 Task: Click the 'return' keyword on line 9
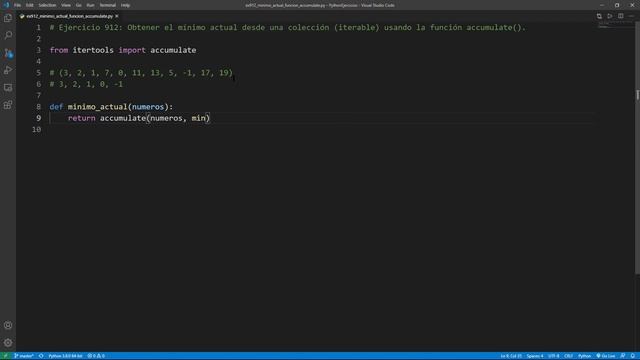(x=81, y=118)
